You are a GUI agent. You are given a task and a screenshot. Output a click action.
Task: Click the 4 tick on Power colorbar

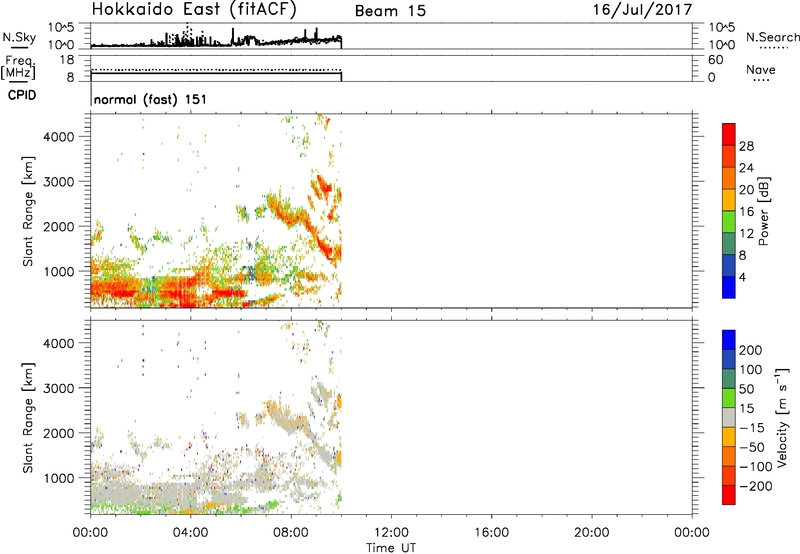(742, 277)
